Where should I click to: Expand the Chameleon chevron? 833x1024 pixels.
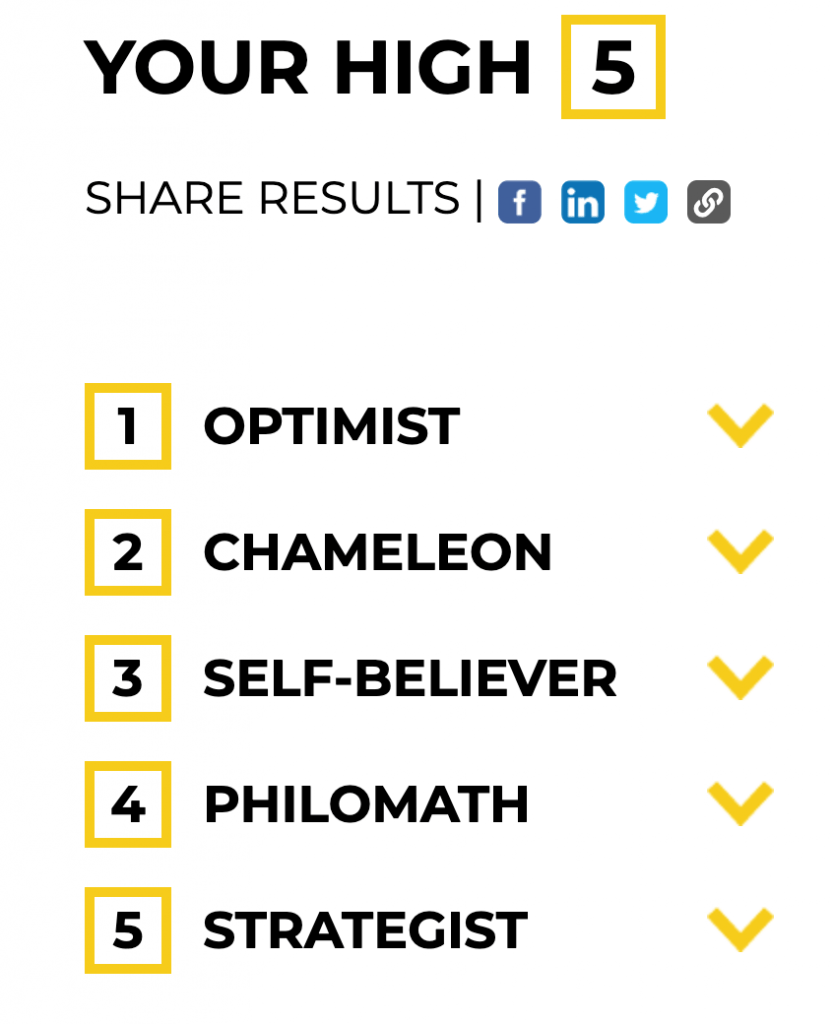coord(740,552)
